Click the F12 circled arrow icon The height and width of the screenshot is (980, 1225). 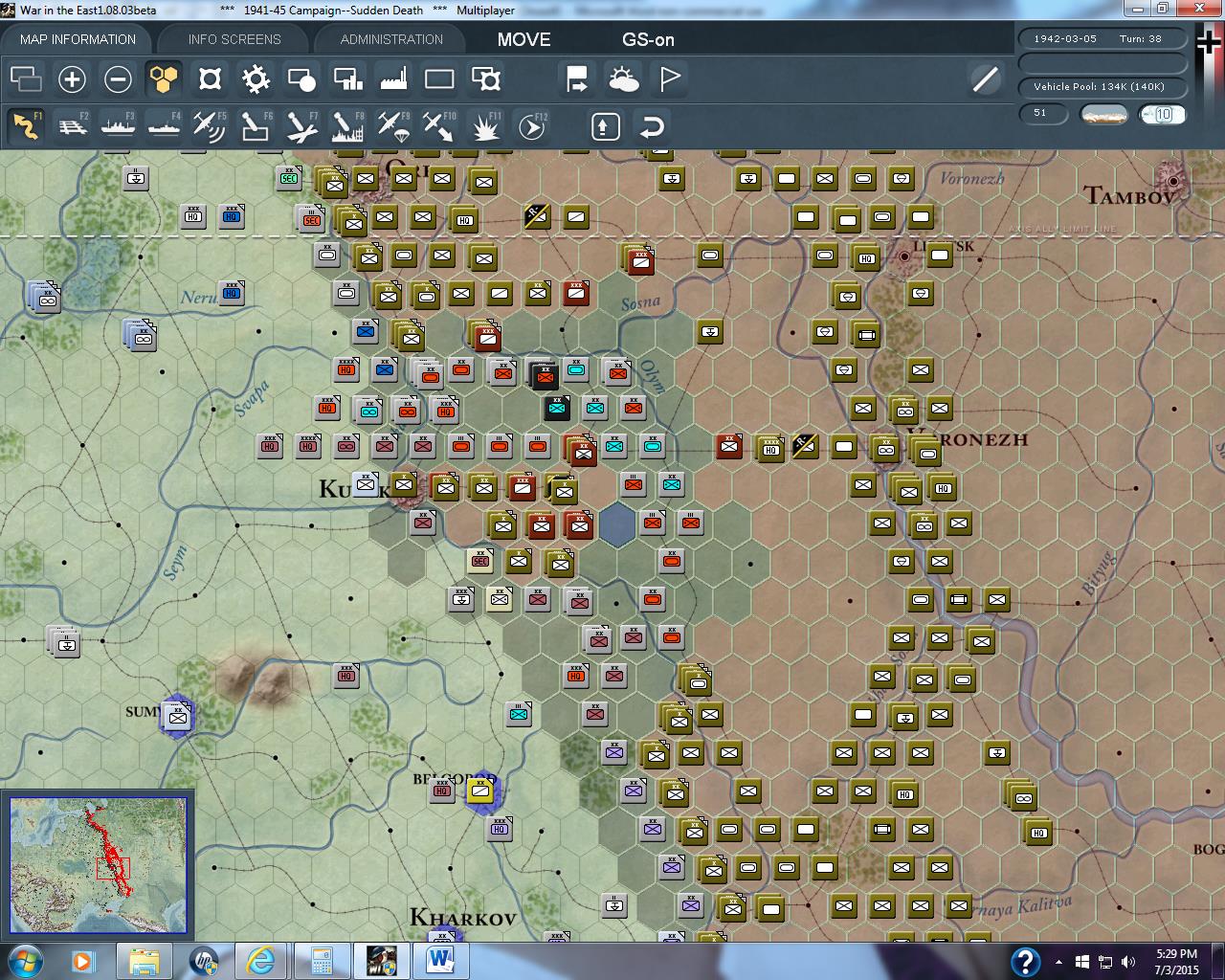click(532, 126)
